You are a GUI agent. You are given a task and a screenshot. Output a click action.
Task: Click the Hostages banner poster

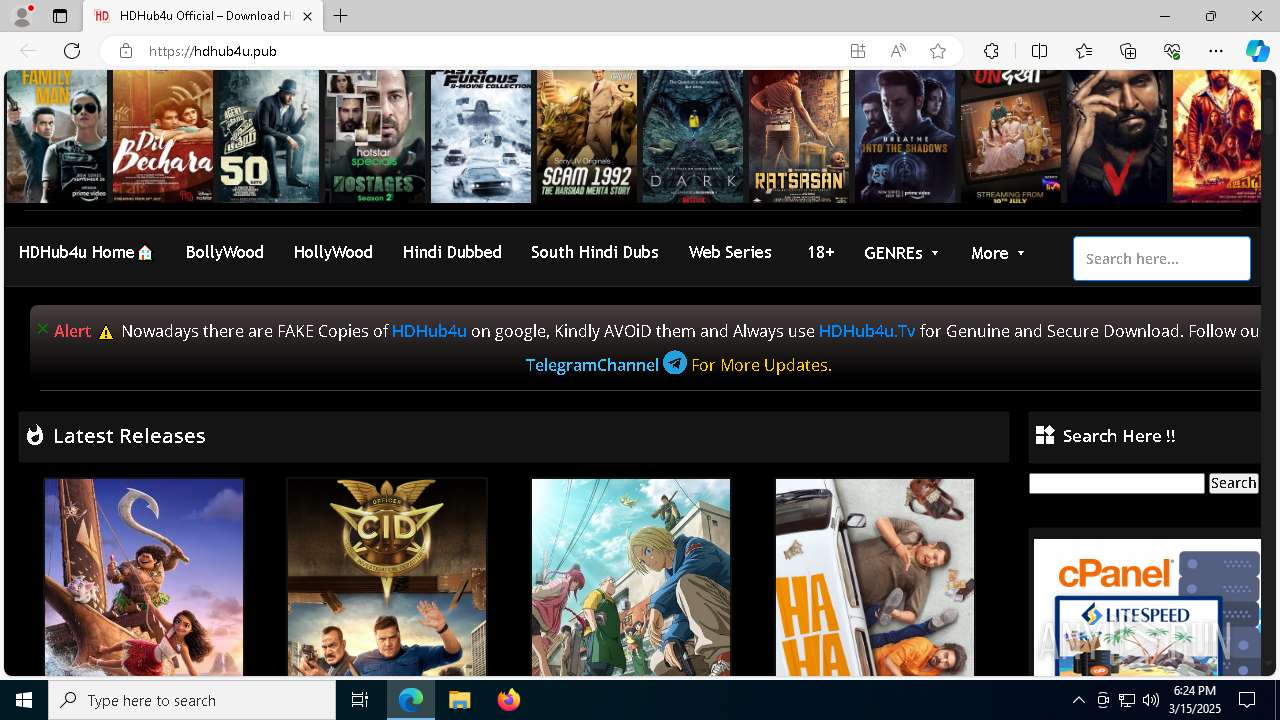point(375,136)
